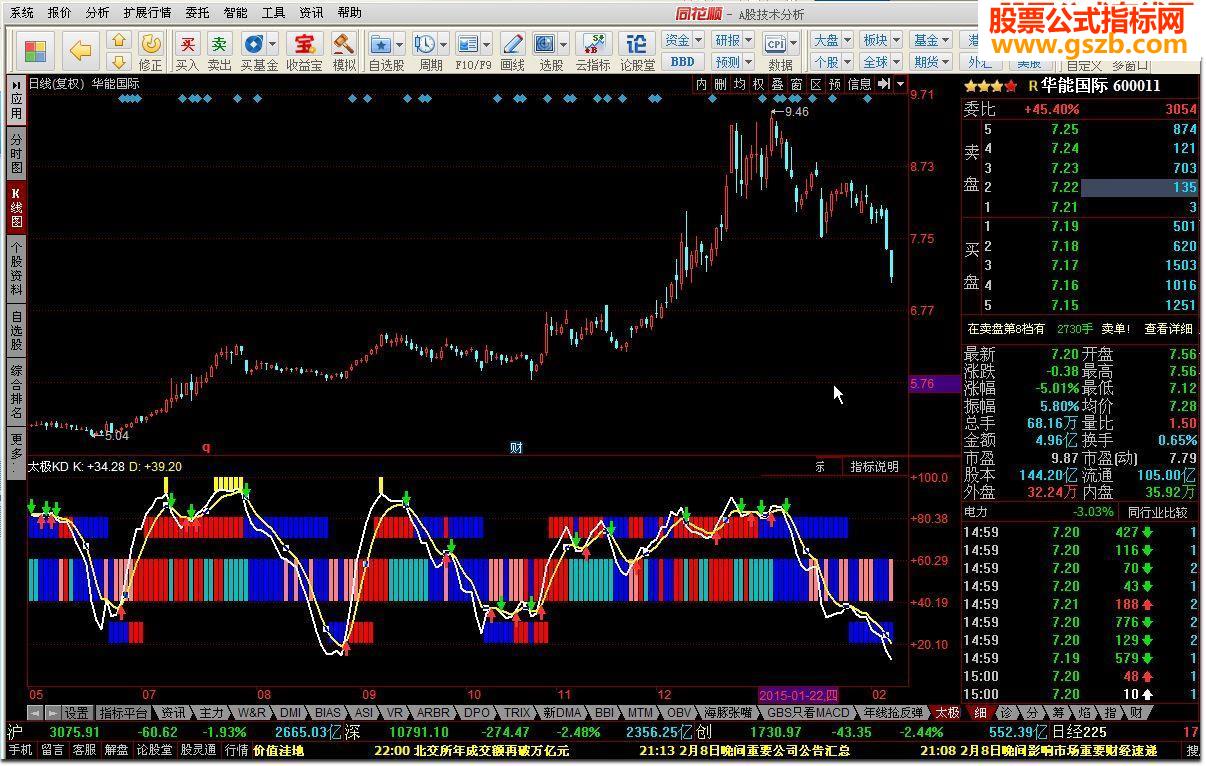Click 手机 in the status bar

tap(19, 750)
